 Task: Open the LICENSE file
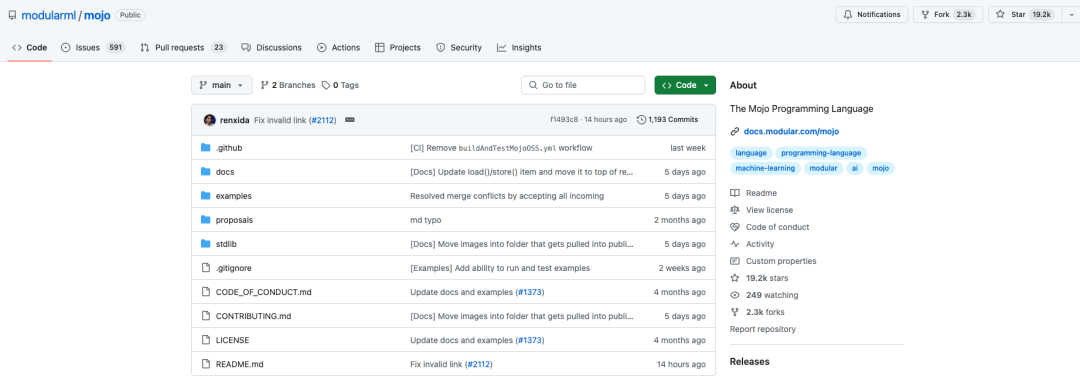click(x=232, y=340)
